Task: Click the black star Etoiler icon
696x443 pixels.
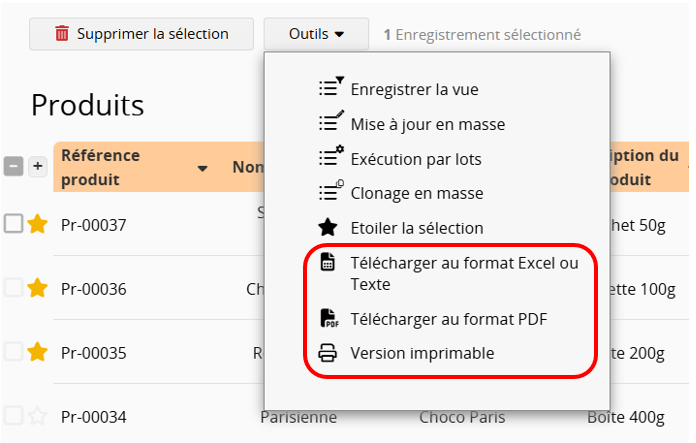Action: [x=328, y=227]
